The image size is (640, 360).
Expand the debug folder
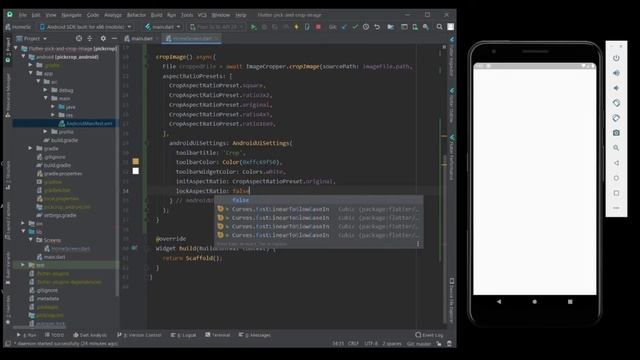click(45, 90)
